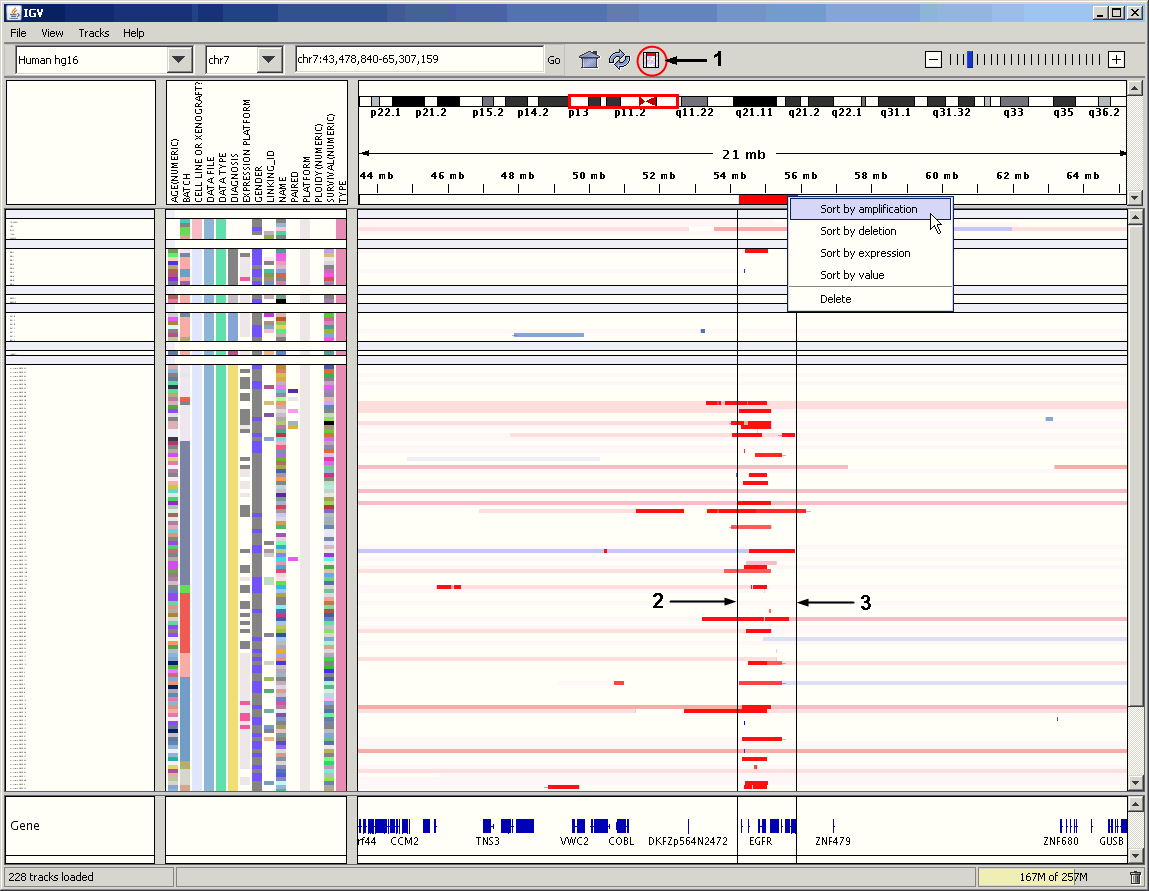1149x891 pixels.
Task: Click the trash can icon in status bar
Action: coord(1135,877)
